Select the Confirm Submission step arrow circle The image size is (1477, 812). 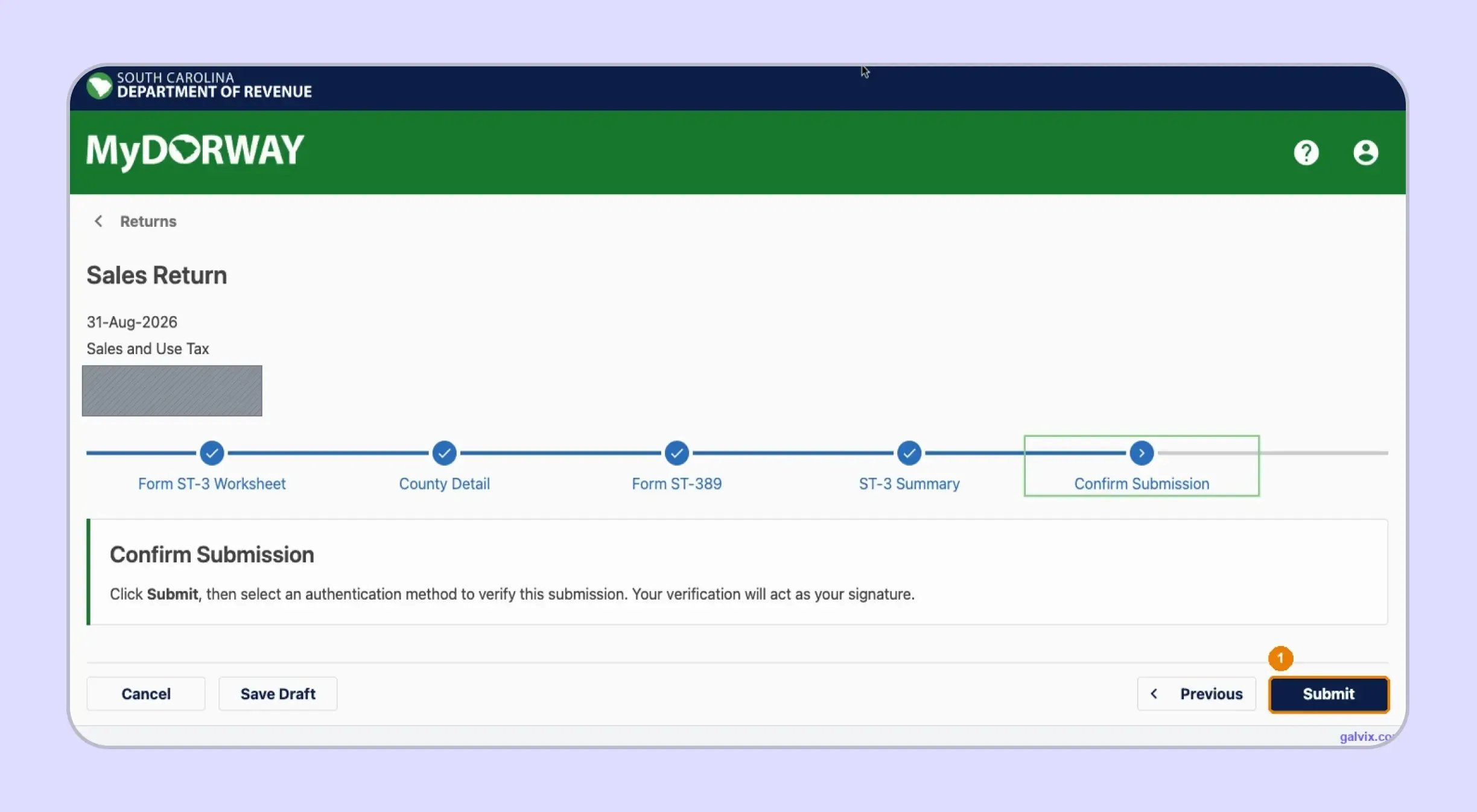point(1142,453)
